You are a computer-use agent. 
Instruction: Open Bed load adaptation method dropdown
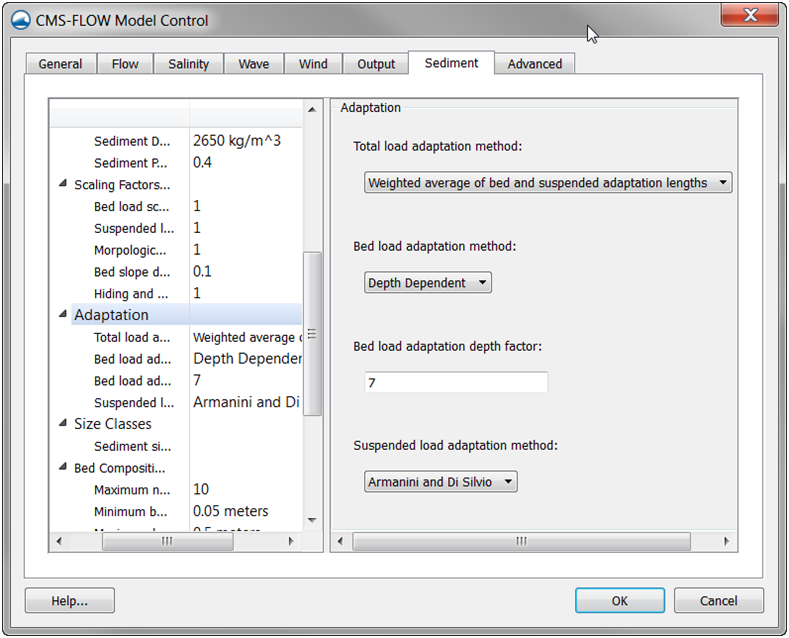[428, 283]
